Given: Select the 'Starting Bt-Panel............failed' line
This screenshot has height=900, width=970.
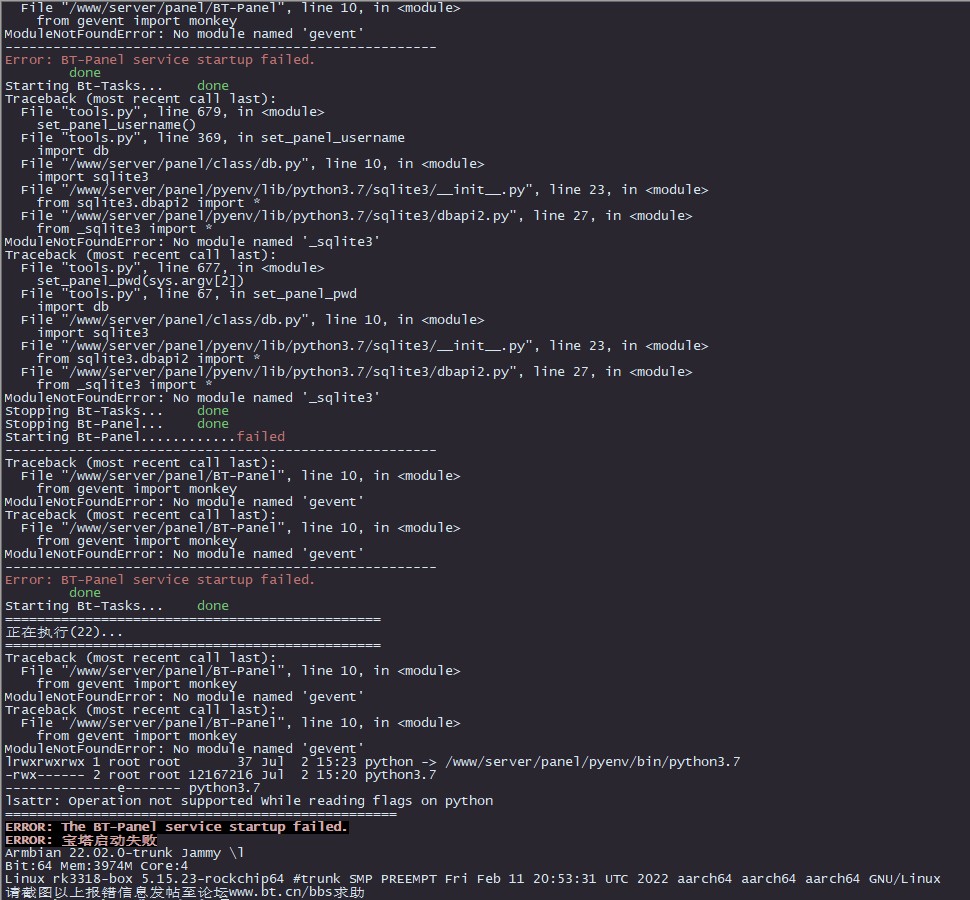Looking at the screenshot, I should point(145,437).
